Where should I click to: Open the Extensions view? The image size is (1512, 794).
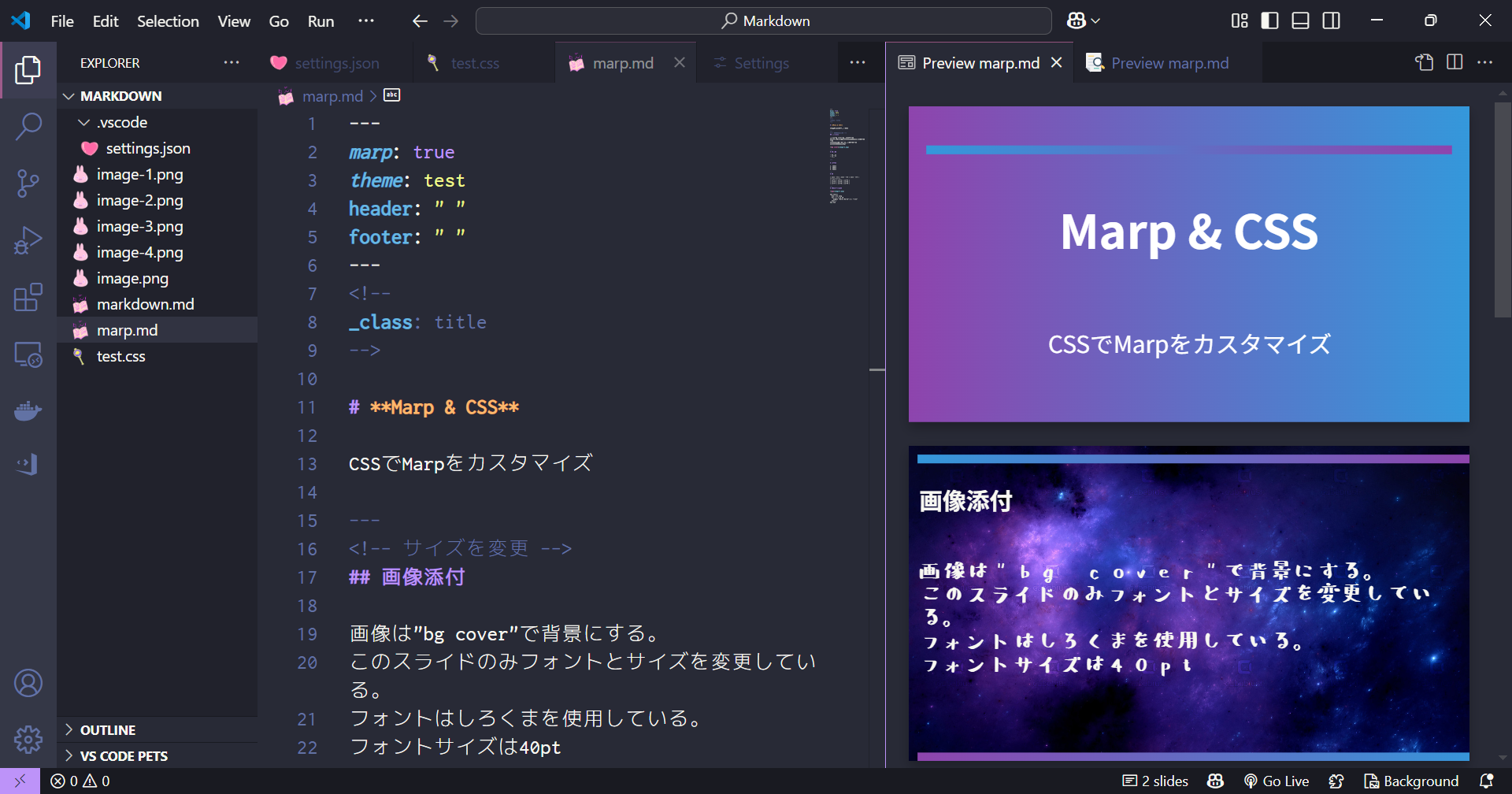coord(28,297)
